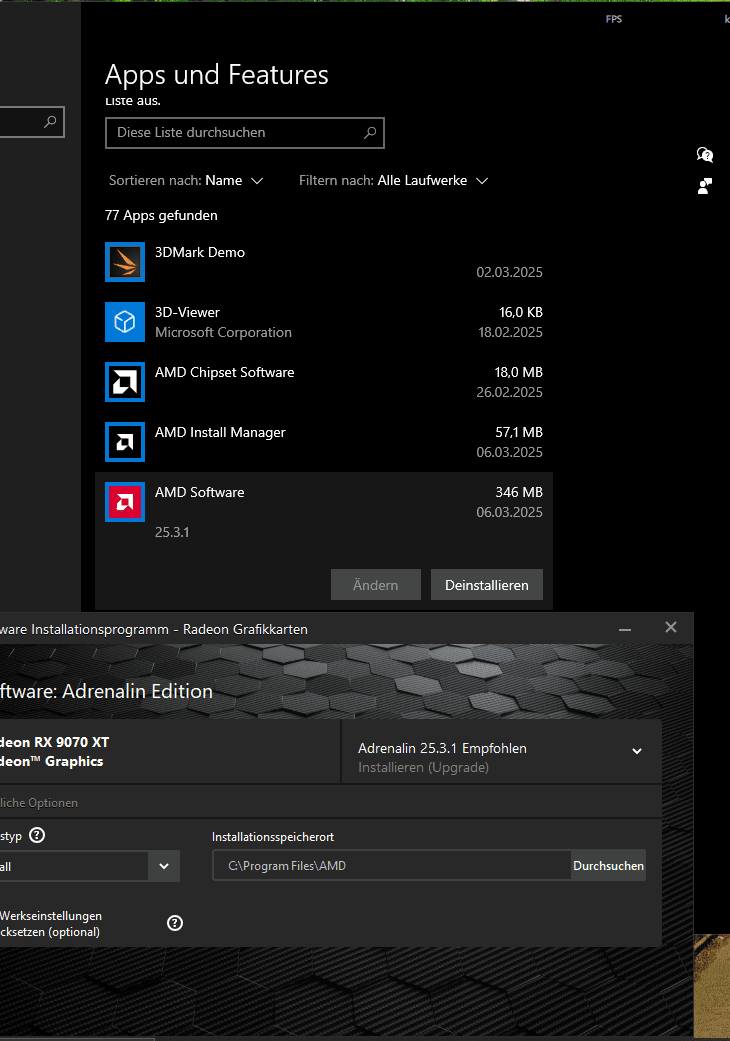Screen dimensions: 730x1041
Task: Click the AMD Install Manager icon
Action: click(x=125, y=442)
